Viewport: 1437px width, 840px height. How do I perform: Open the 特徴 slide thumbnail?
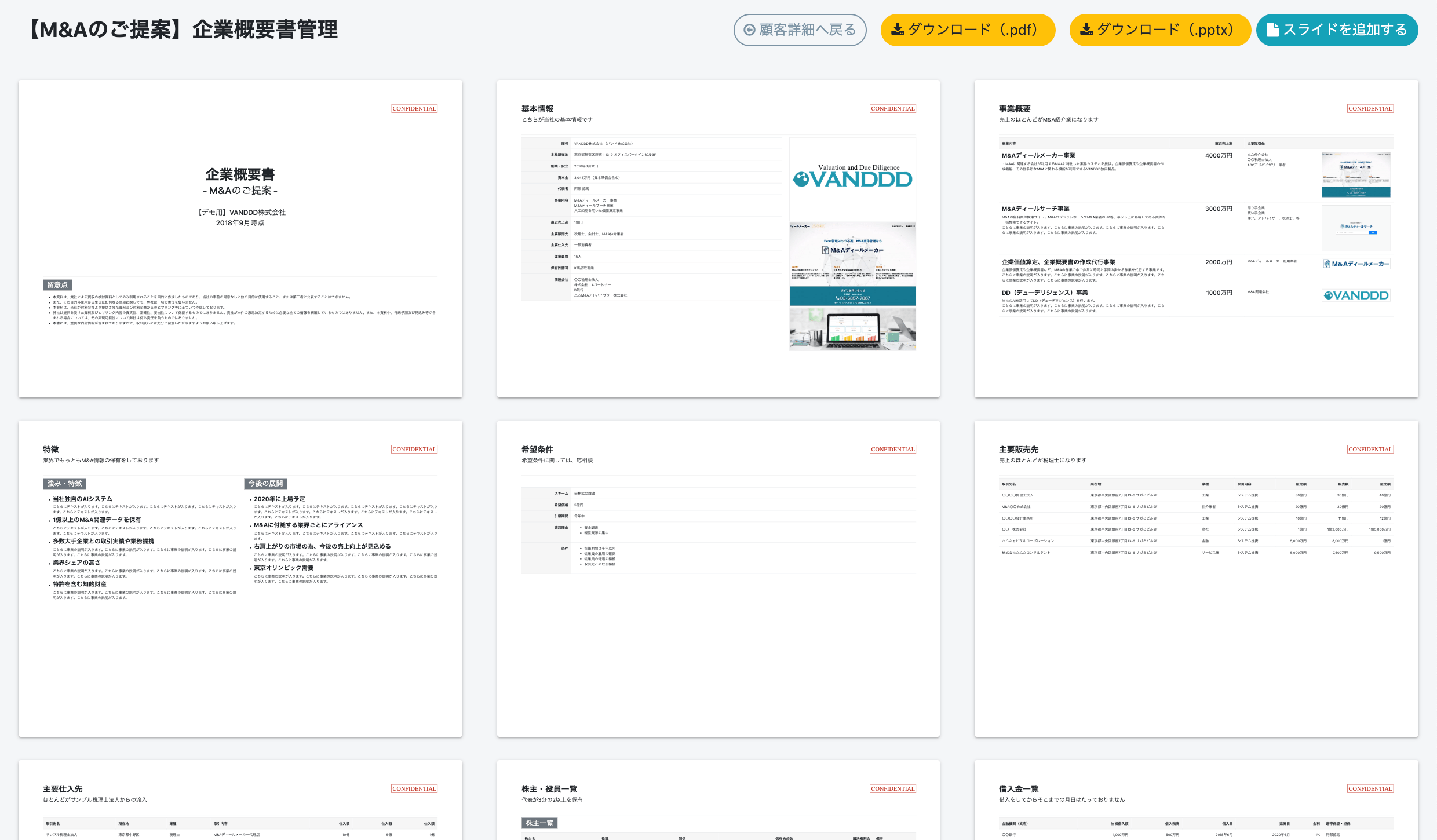[240, 579]
